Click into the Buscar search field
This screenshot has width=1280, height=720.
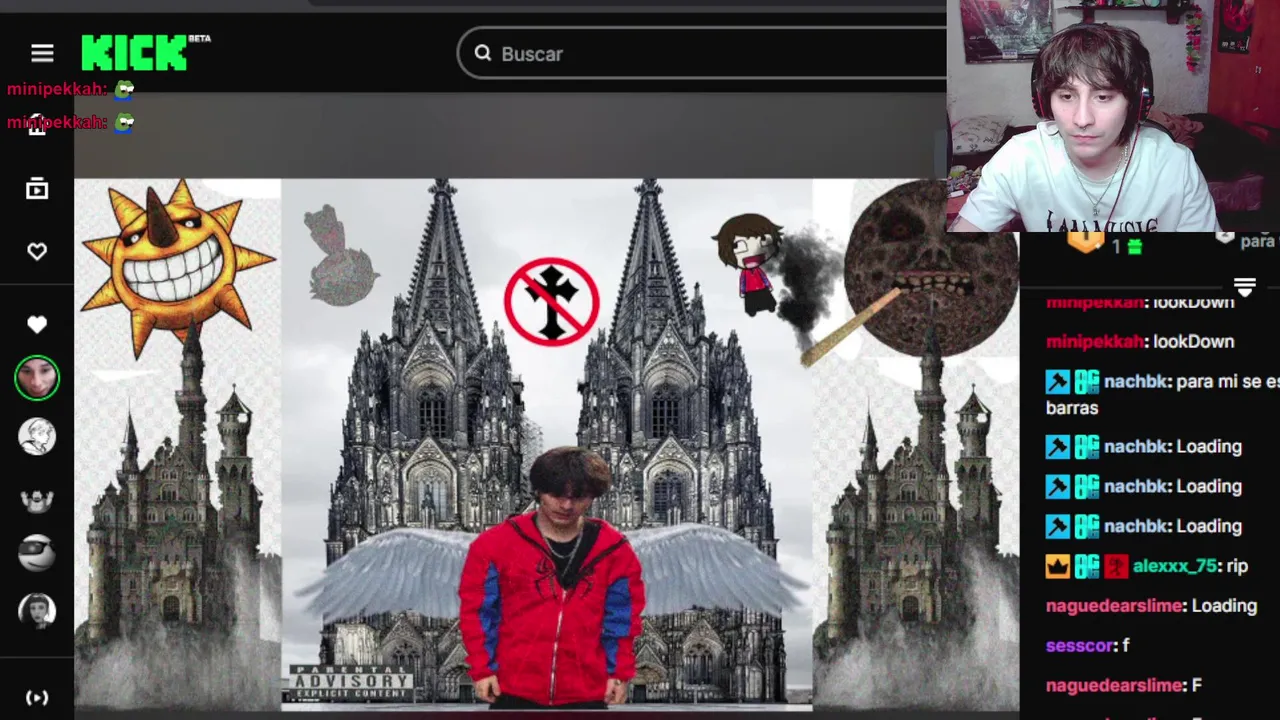703,53
